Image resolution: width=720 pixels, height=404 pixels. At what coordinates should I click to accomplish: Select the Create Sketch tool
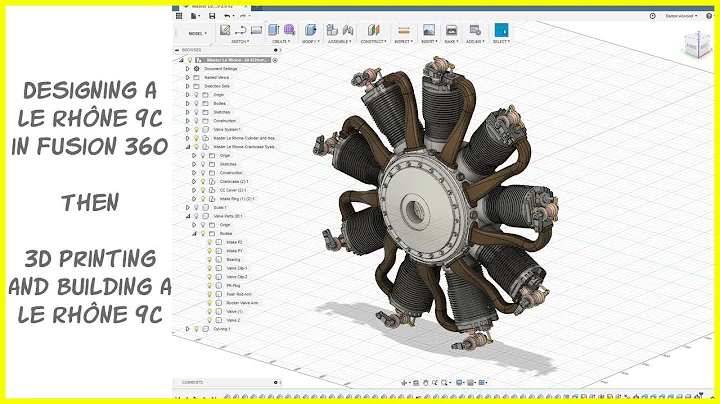point(225,30)
